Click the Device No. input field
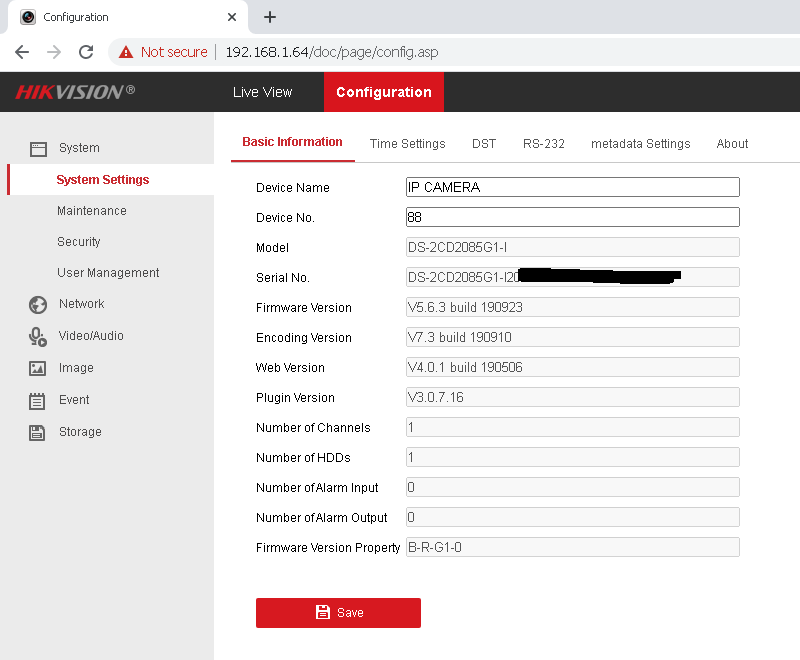This screenshot has width=800, height=660. click(x=572, y=217)
